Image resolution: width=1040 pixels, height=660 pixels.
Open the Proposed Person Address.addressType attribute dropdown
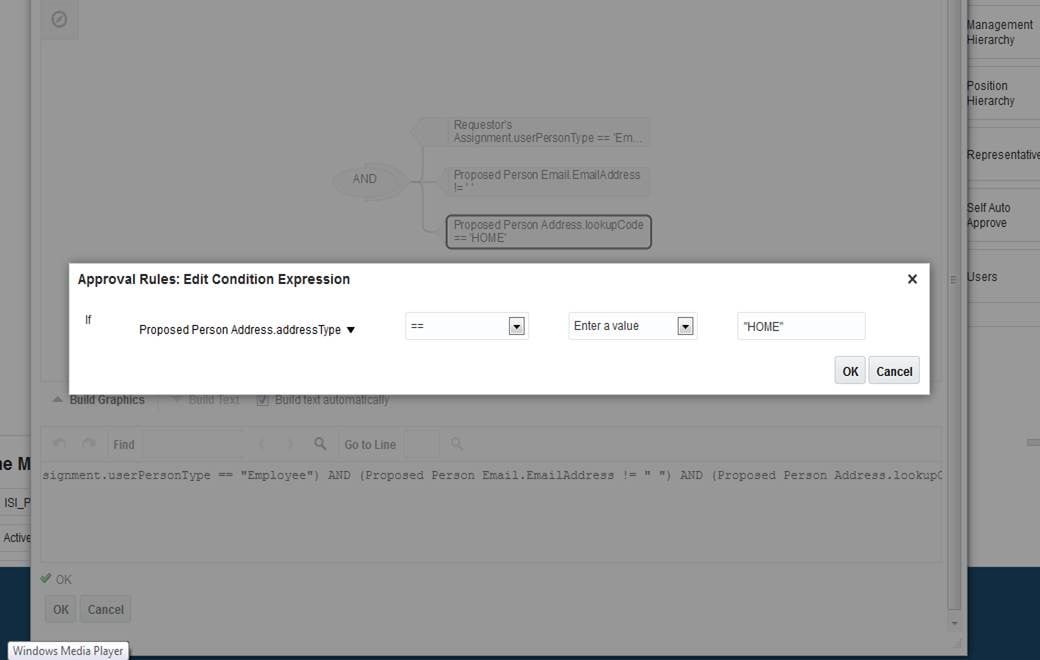pos(350,330)
